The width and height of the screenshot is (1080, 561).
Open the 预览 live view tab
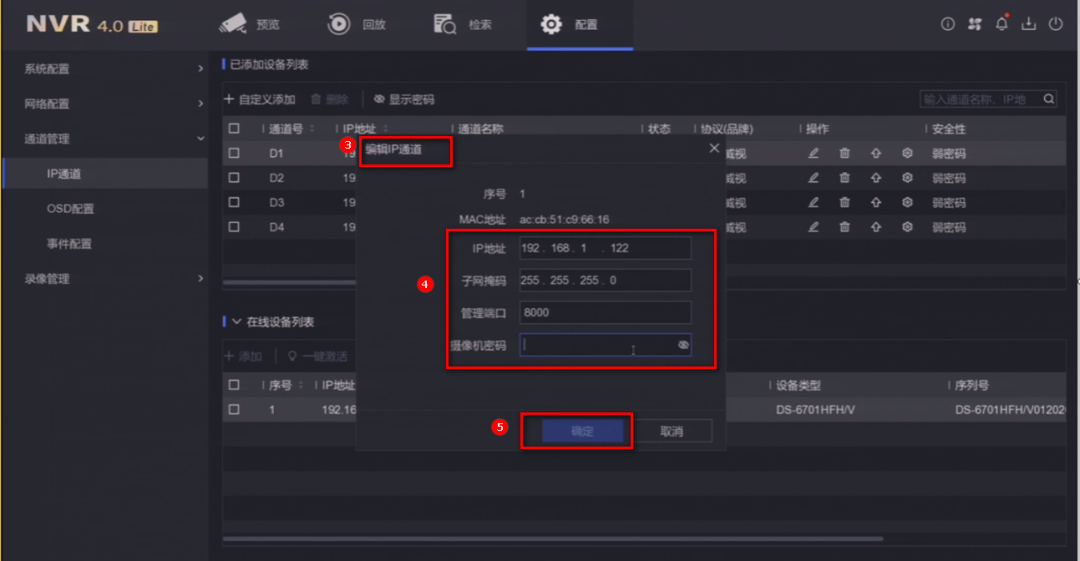click(x=250, y=25)
